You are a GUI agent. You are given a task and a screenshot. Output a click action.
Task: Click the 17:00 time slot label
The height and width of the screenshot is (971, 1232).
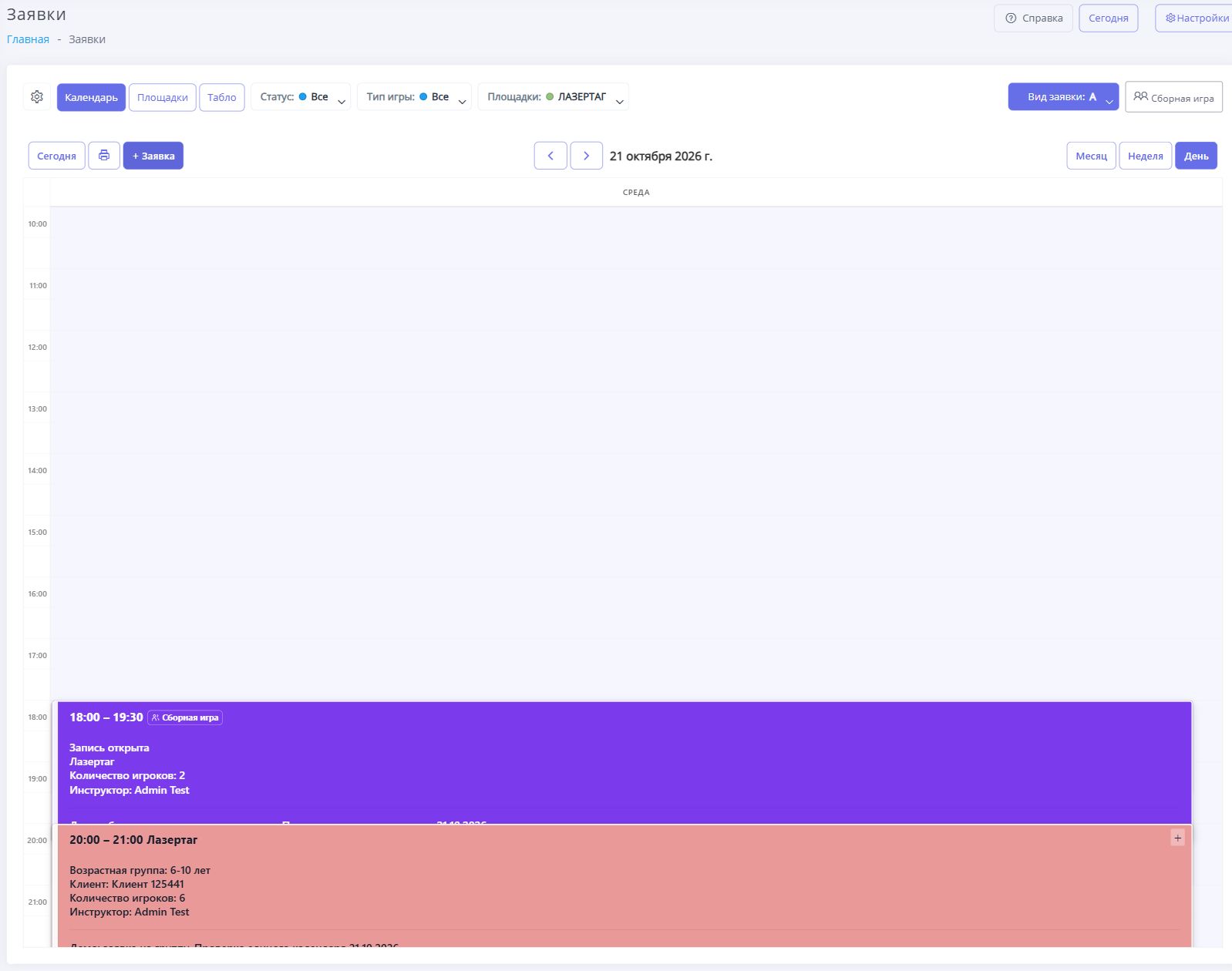coord(37,656)
